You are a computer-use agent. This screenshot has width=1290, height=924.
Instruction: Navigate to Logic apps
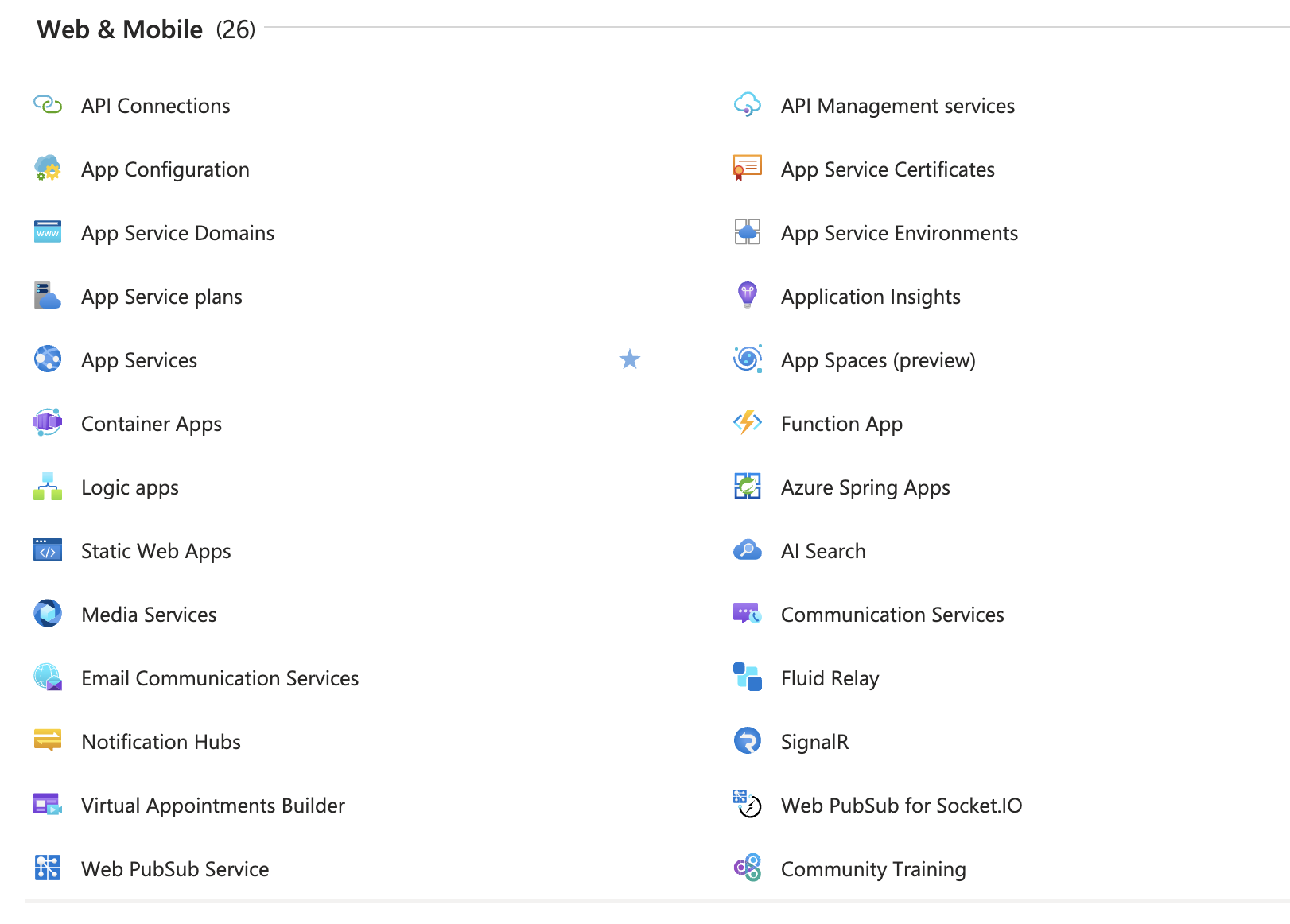pos(130,487)
